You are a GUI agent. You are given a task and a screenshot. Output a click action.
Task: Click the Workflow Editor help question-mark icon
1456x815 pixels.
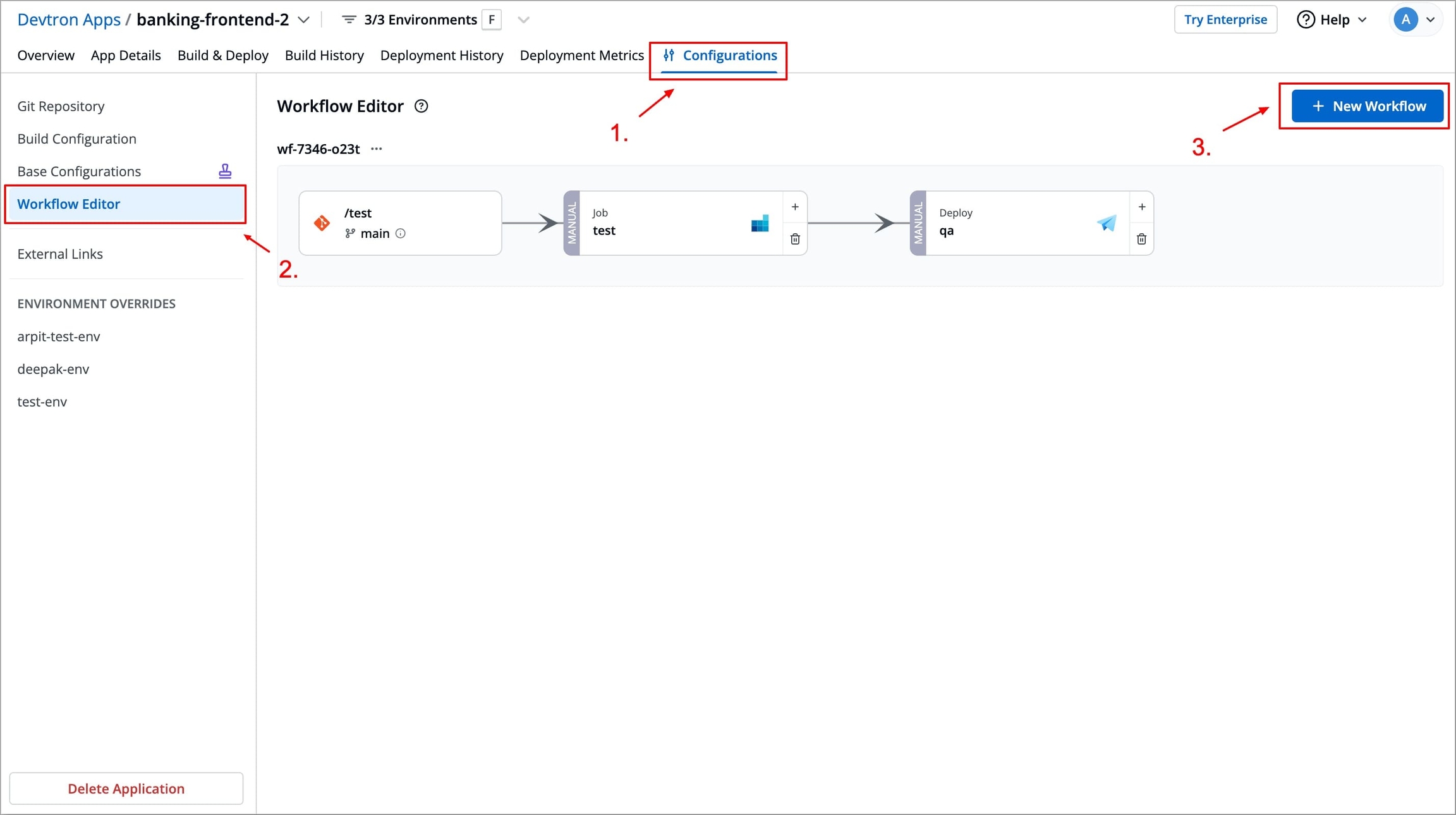pos(421,106)
